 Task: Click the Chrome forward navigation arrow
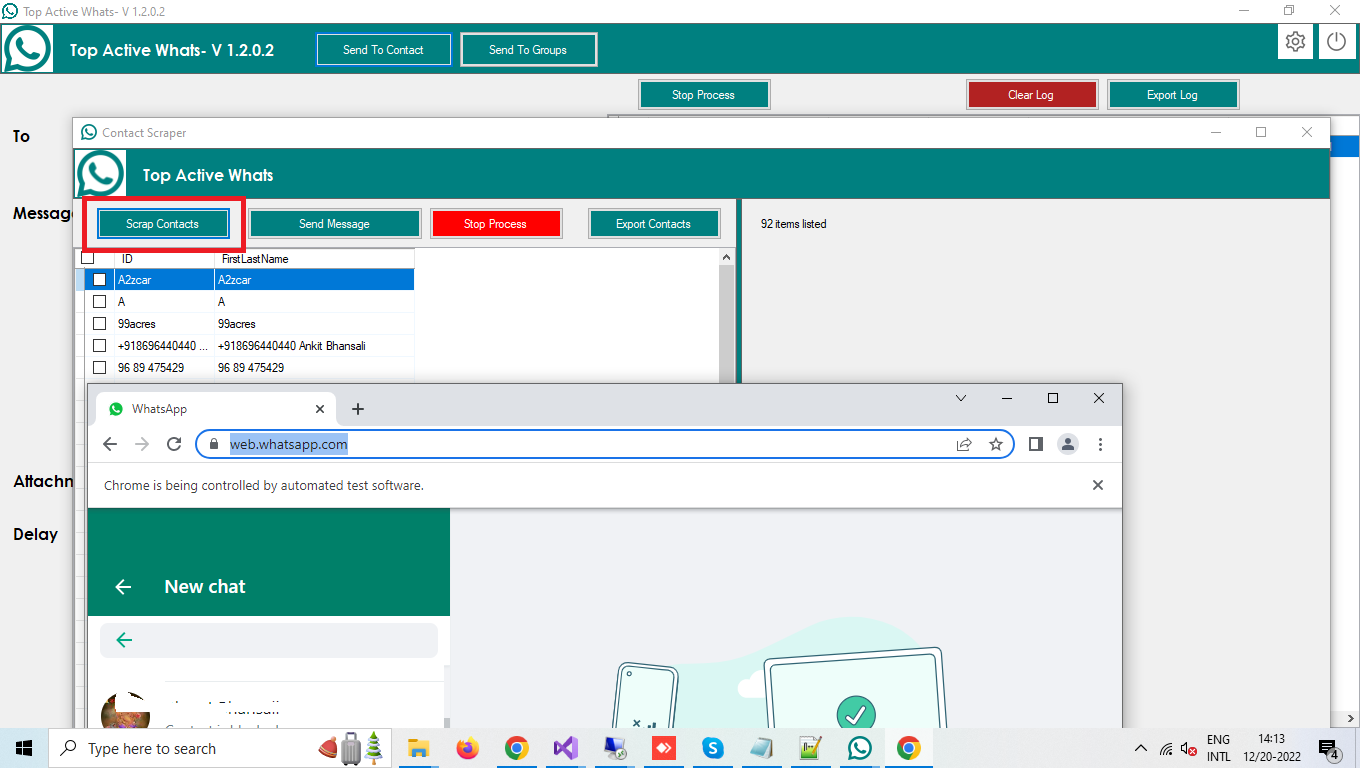pos(142,444)
